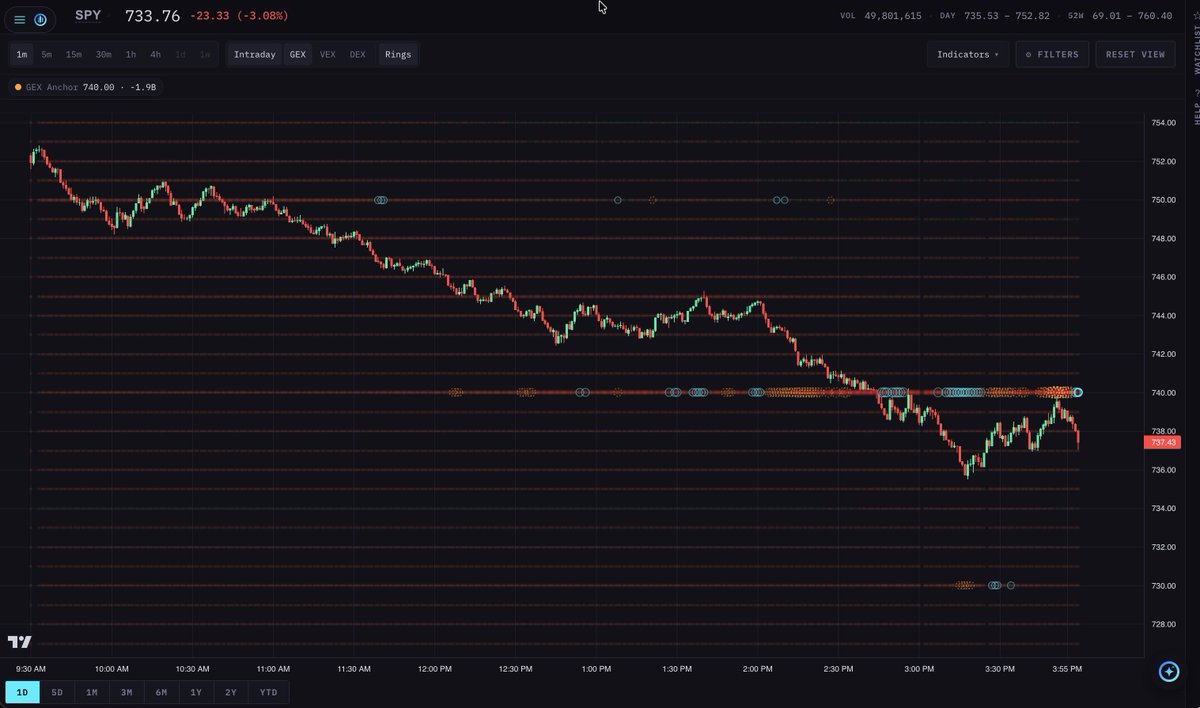1200x708 pixels.
Task: Click the 9:30 AM time axis label
Action: (x=31, y=669)
